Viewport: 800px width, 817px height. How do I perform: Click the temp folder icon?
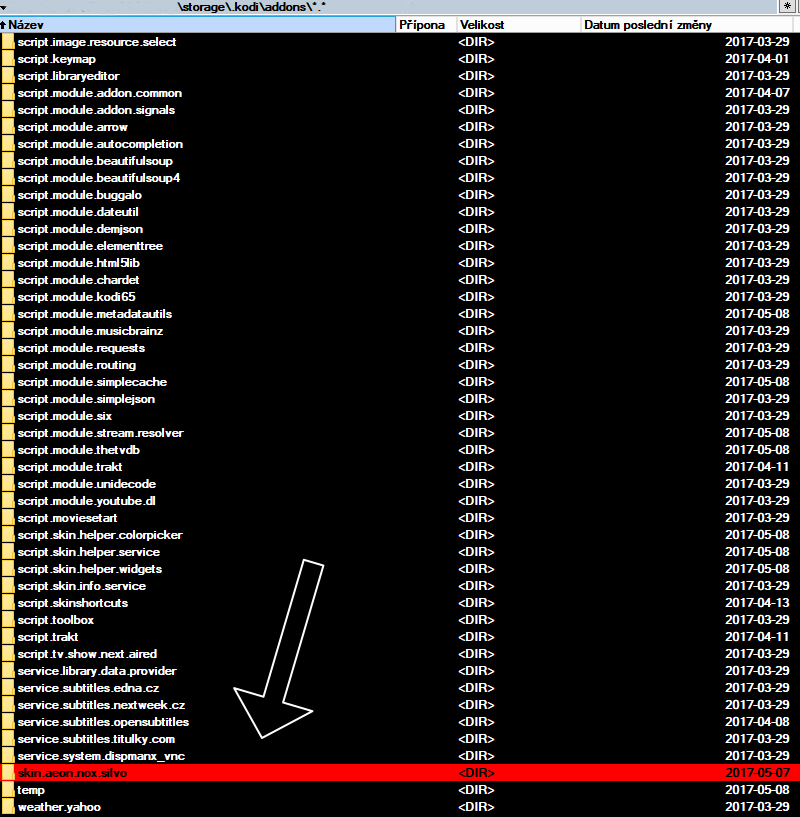pos(8,790)
